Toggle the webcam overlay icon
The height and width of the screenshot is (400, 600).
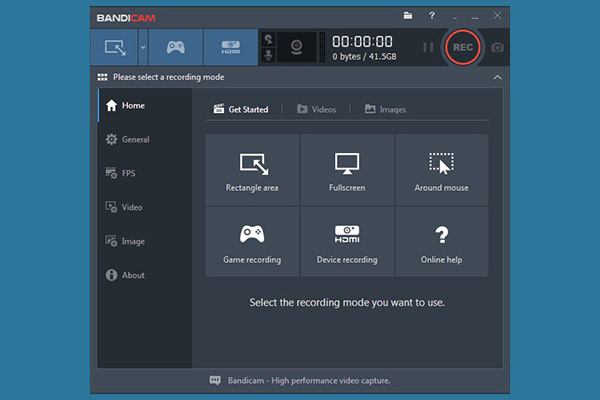tap(297, 47)
